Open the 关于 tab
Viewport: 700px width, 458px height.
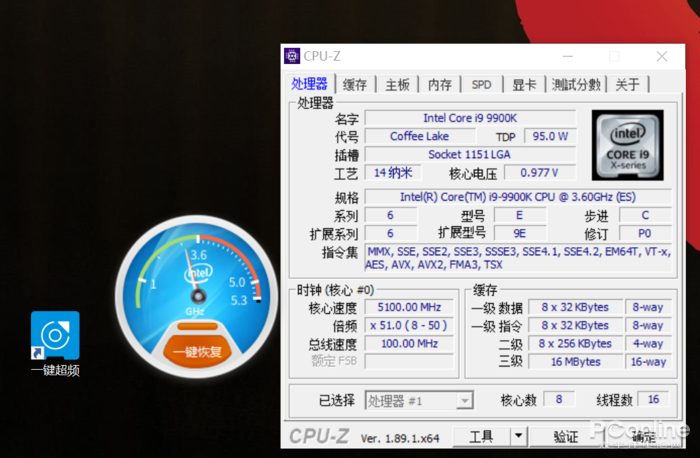point(627,84)
